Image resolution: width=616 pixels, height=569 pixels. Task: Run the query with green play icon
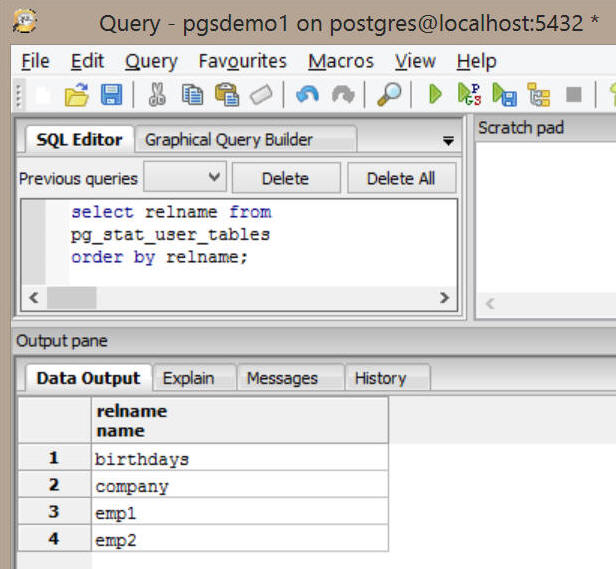point(435,95)
